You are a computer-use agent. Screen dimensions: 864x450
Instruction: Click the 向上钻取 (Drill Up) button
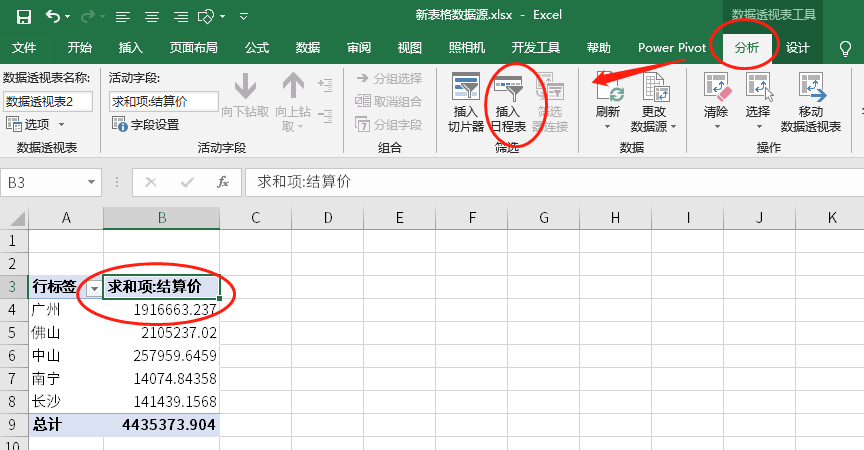click(x=293, y=102)
